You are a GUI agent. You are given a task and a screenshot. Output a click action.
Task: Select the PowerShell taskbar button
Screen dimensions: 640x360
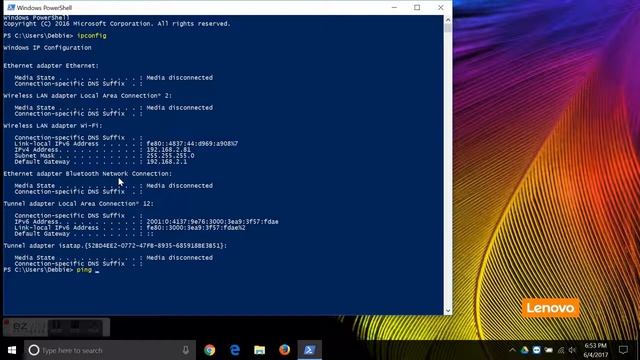[x=309, y=350]
